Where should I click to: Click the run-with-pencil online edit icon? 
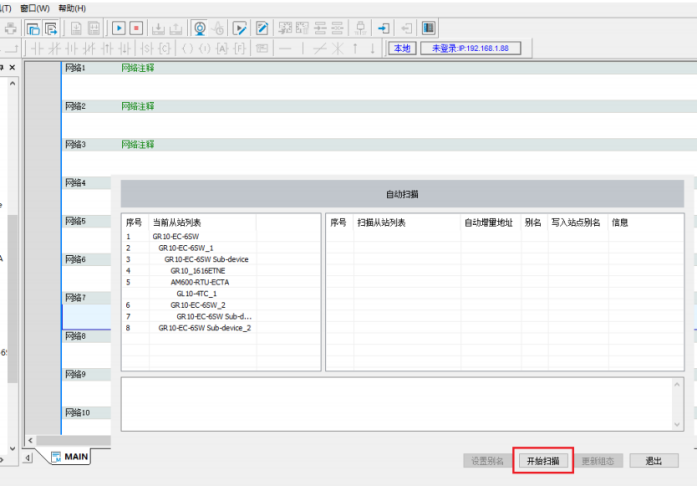click(x=239, y=28)
